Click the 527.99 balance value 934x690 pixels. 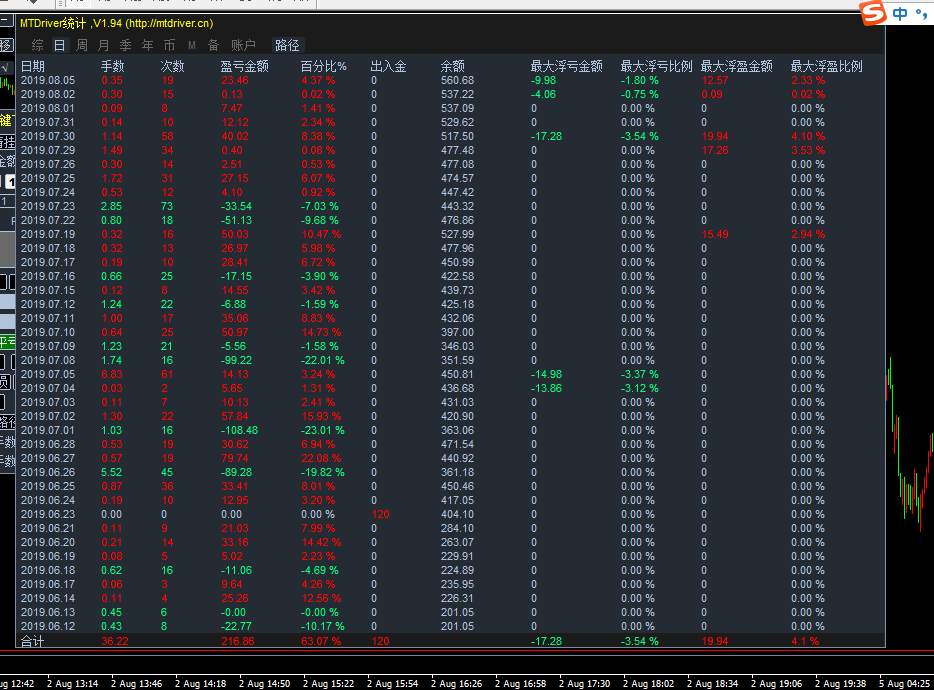[457, 234]
